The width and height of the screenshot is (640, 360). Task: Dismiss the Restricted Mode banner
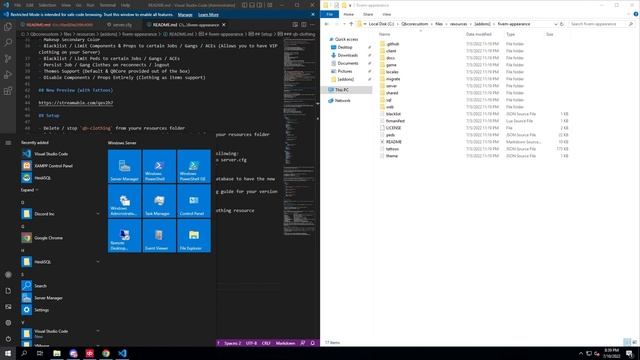tap(313, 14)
